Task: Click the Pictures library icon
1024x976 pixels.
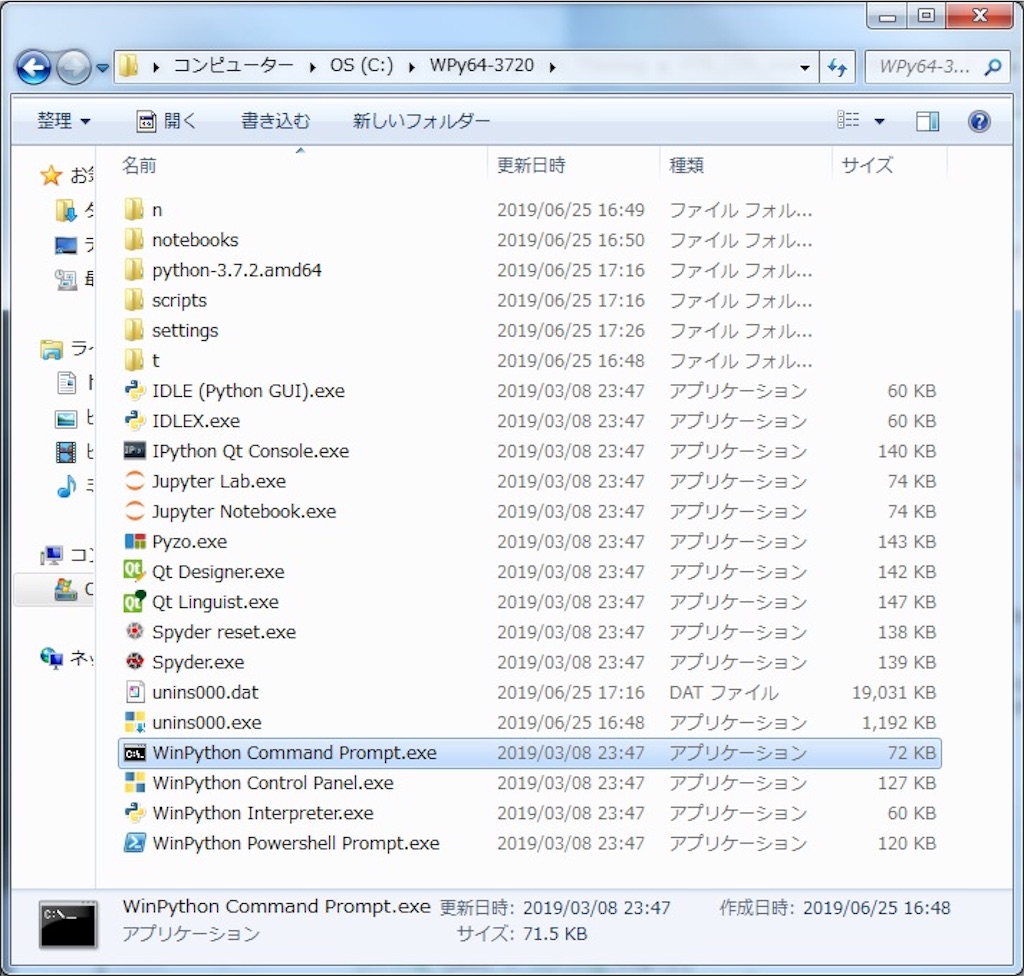Action: click(66, 418)
